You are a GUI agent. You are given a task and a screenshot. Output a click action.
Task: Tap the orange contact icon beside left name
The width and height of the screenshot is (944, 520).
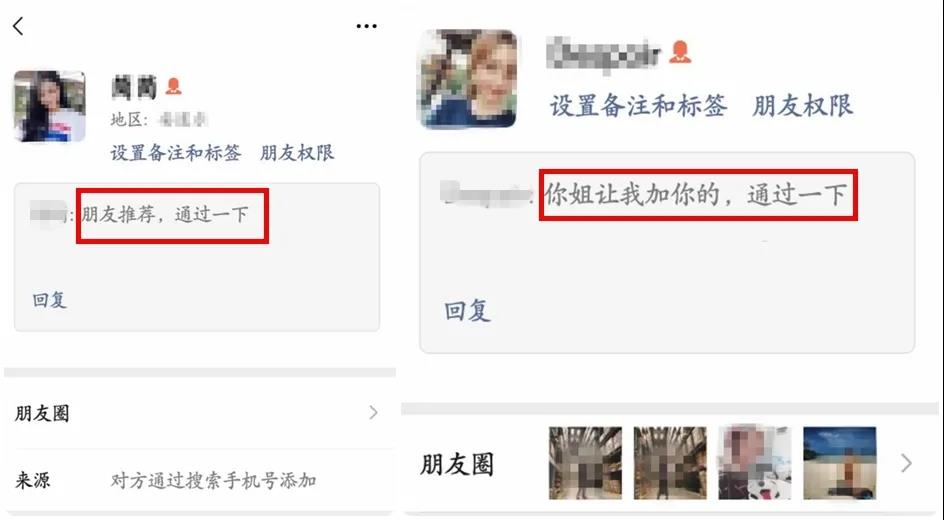click(173, 86)
